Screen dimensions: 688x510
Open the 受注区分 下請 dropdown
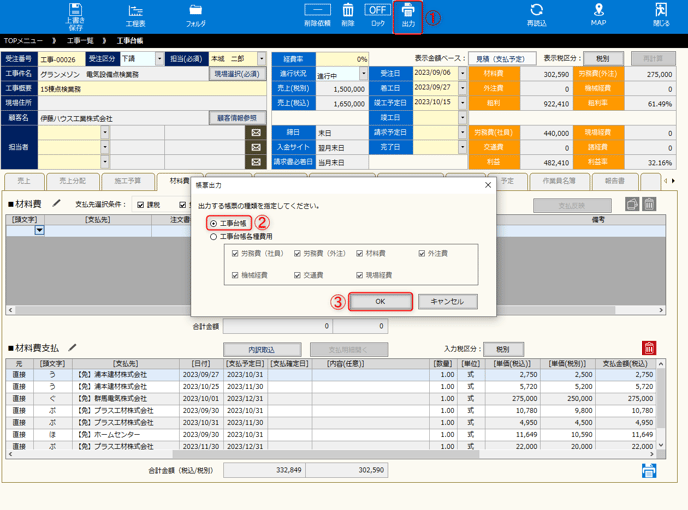click(159, 59)
